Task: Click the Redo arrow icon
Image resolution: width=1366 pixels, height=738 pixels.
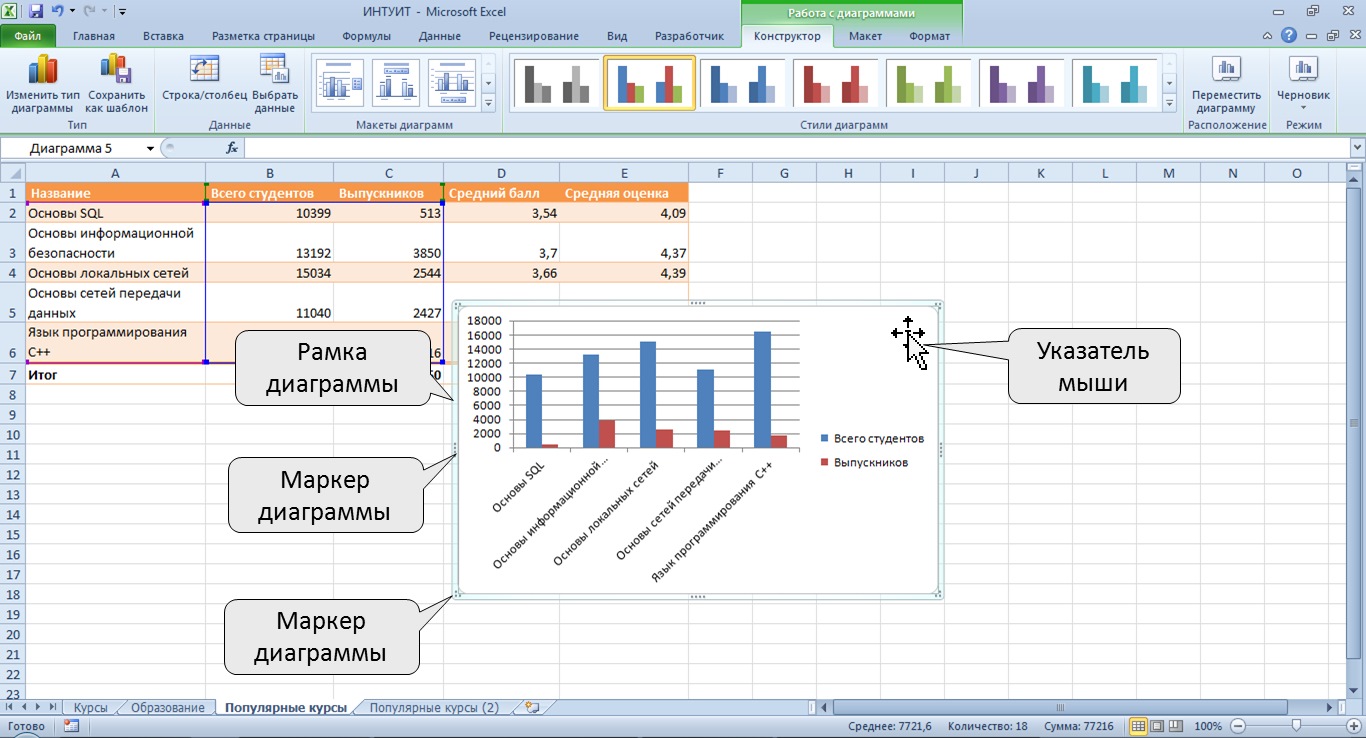Action: click(91, 12)
